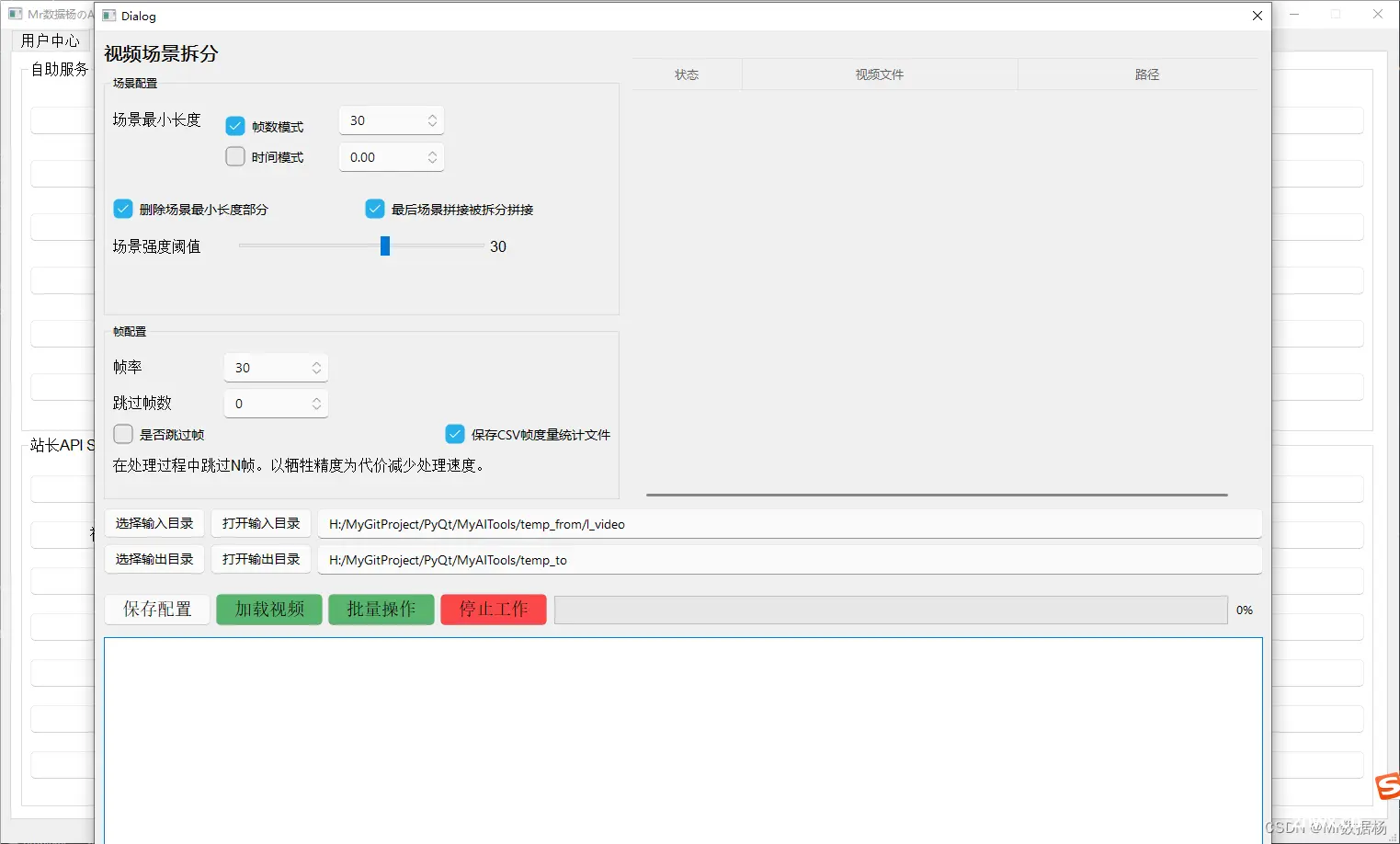Click the 帧率 spinbox showing 30
Screen dimensions: 1400x844
(276, 368)
